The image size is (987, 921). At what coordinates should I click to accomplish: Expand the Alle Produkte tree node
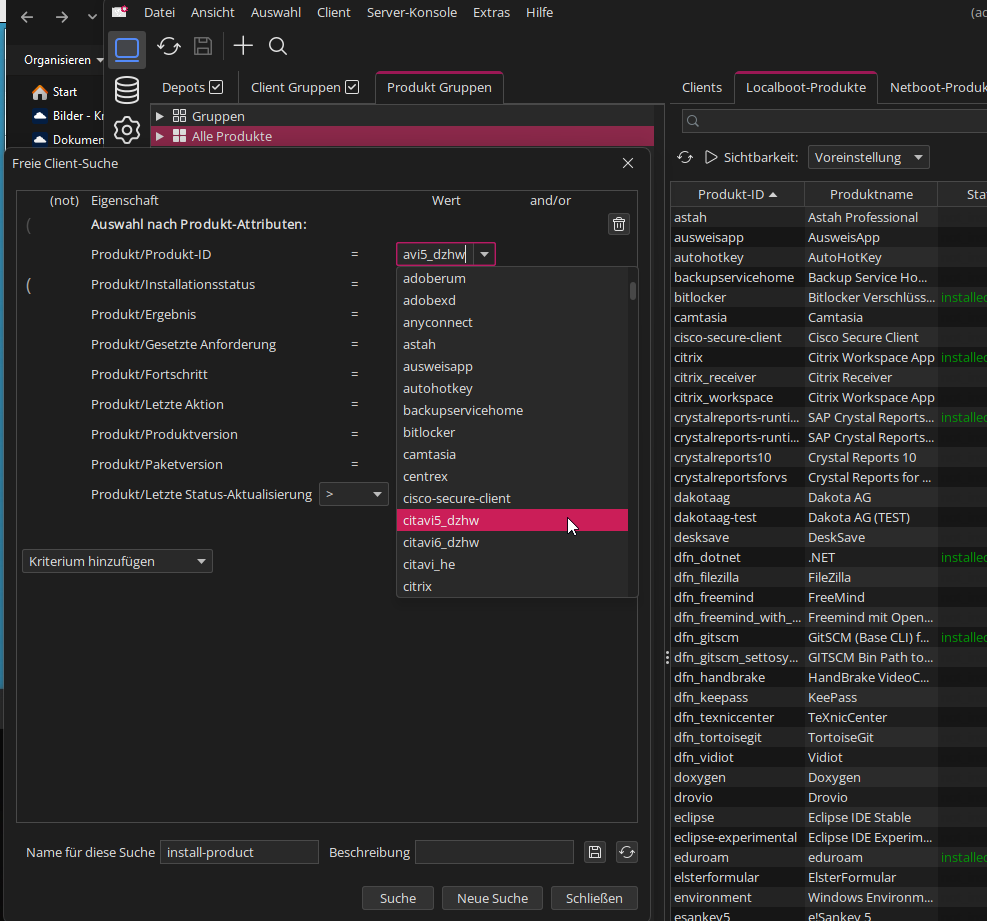pyautogui.click(x=160, y=136)
